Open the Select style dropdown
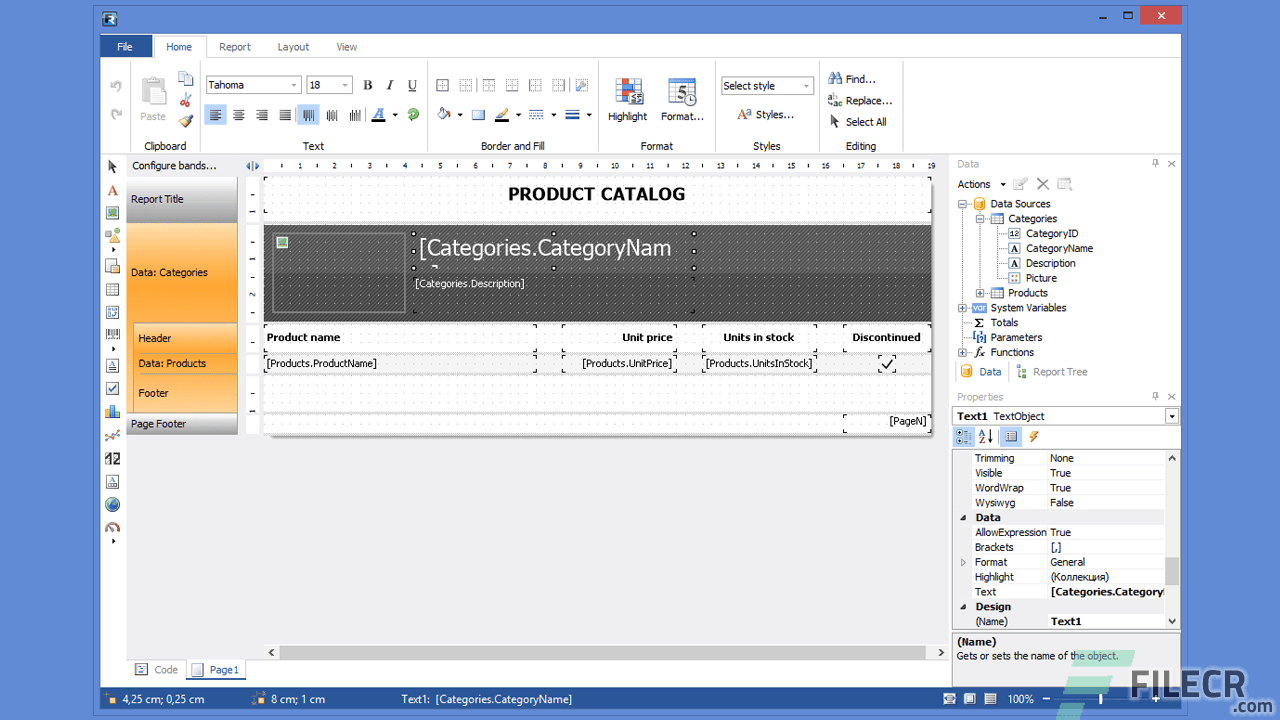Viewport: 1280px width, 720px height. [767, 85]
